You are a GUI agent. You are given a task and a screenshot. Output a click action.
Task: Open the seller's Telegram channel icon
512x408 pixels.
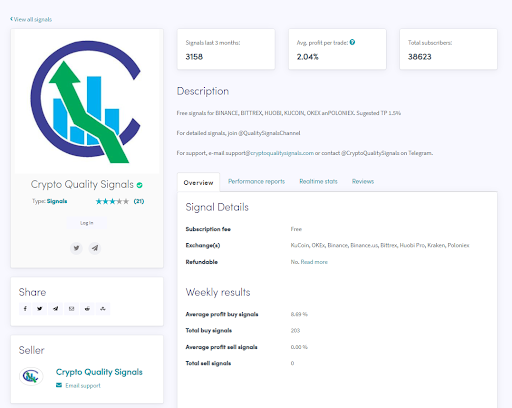[95, 248]
